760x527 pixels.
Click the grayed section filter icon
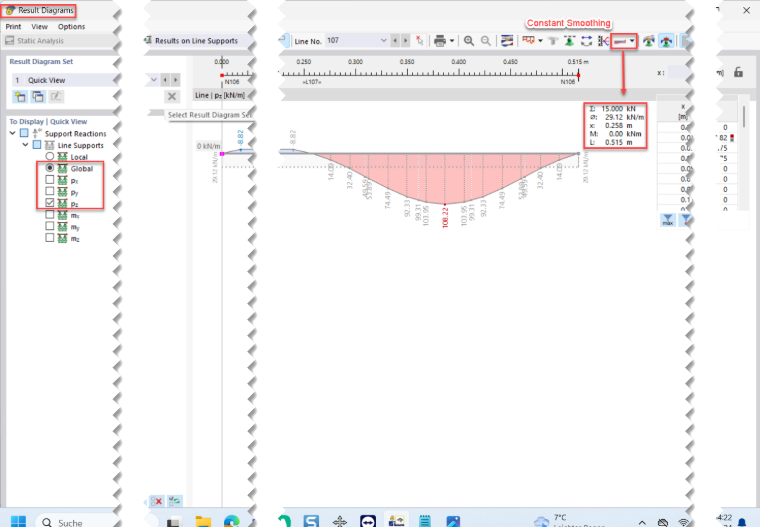point(553,41)
